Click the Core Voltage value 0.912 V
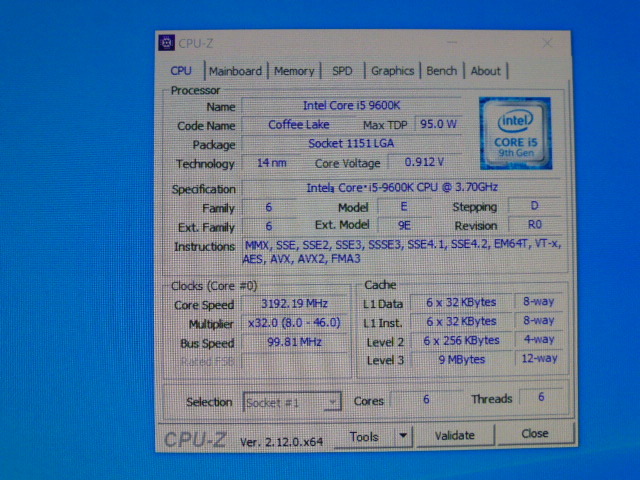 (424, 162)
